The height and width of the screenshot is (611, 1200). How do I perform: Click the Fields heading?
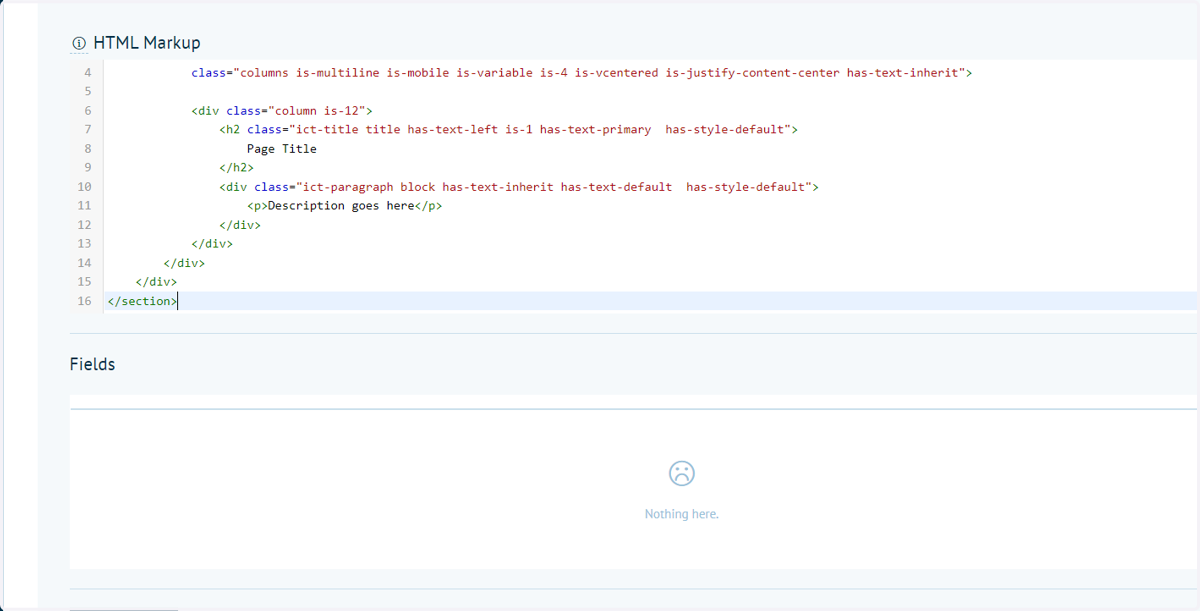click(92, 364)
